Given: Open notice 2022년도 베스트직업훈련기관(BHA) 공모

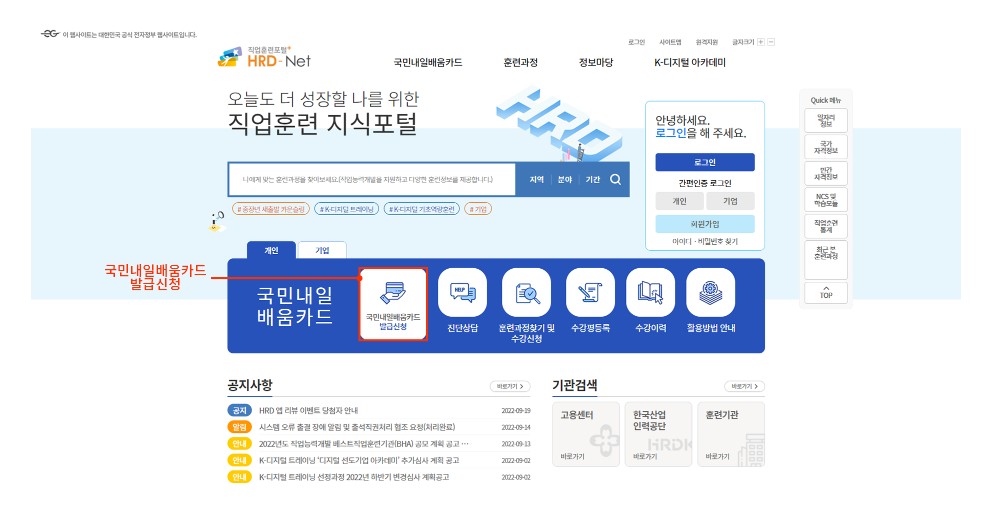Looking at the screenshot, I should pyautogui.click(x=363, y=443).
